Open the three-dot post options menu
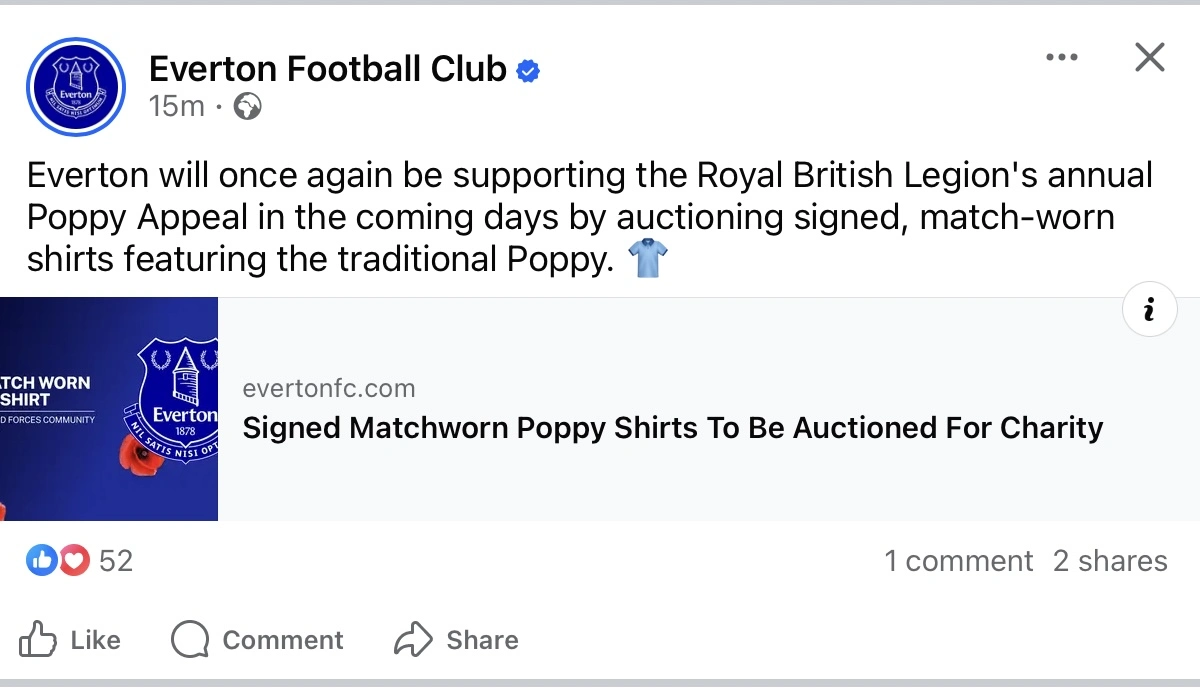Screen dimensions: 1200x692 (x=1061, y=58)
